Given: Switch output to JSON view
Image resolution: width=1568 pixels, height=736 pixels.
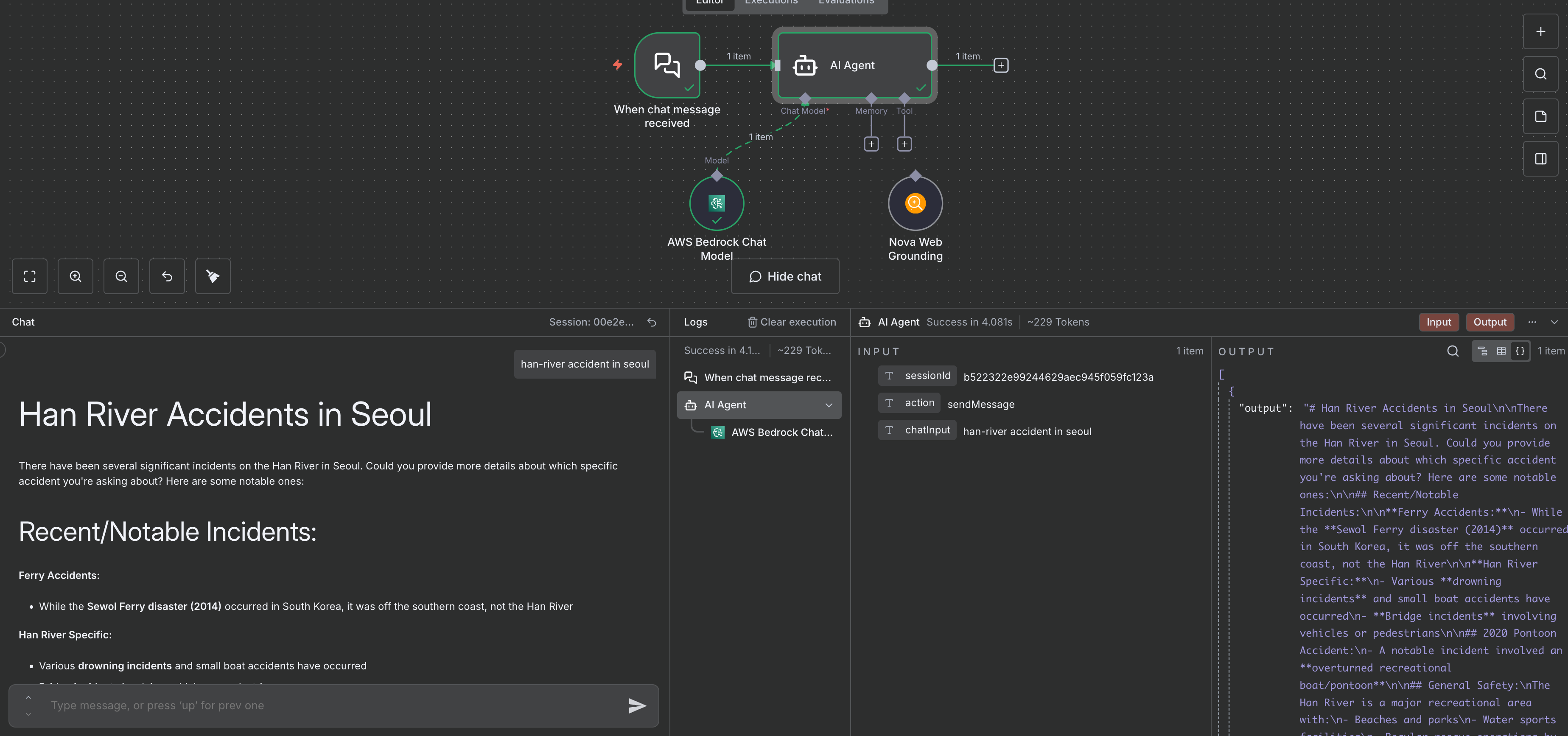Looking at the screenshot, I should click(x=1520, y=351).
